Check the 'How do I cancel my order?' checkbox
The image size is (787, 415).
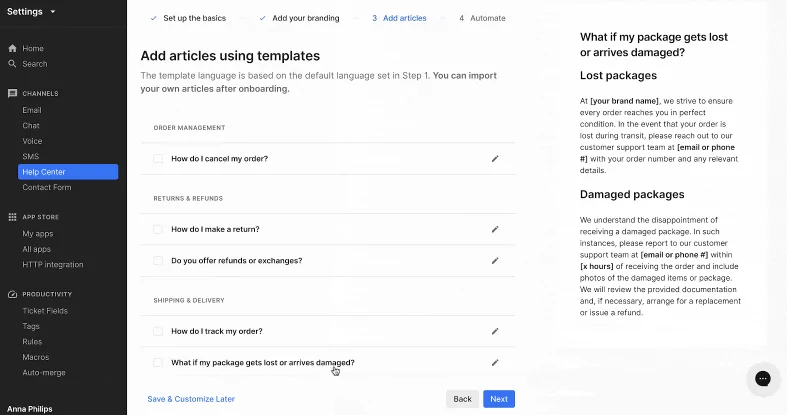click(158, 158)
